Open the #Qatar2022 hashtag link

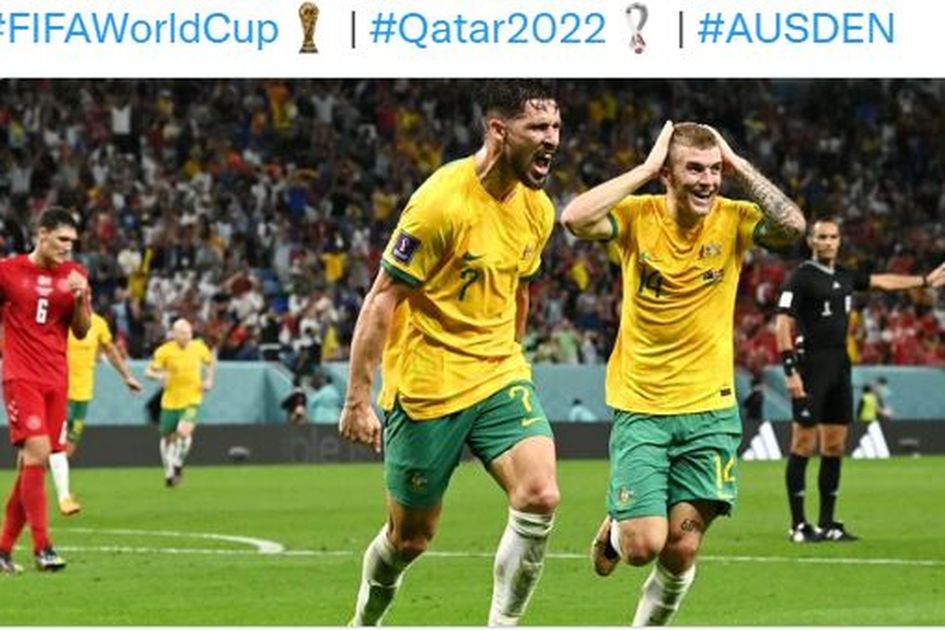[x=488, y=28]
